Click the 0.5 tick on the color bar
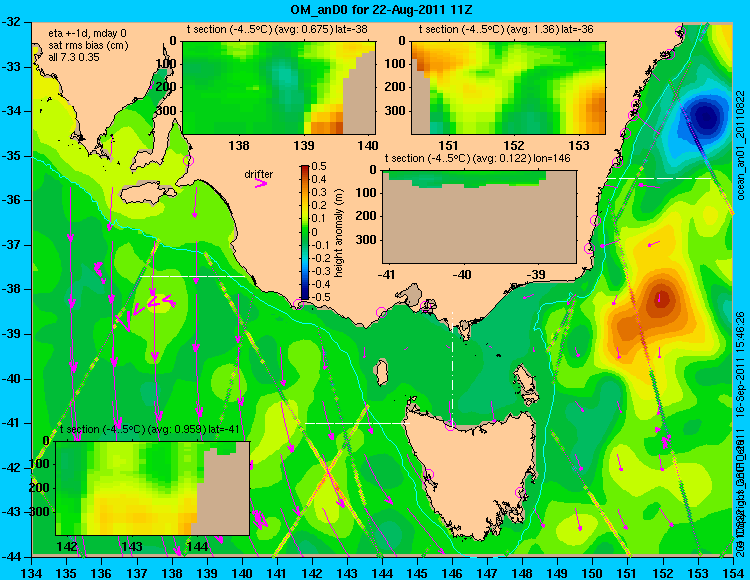The width and height of the screenshot is (750, 580). [319, 166]
